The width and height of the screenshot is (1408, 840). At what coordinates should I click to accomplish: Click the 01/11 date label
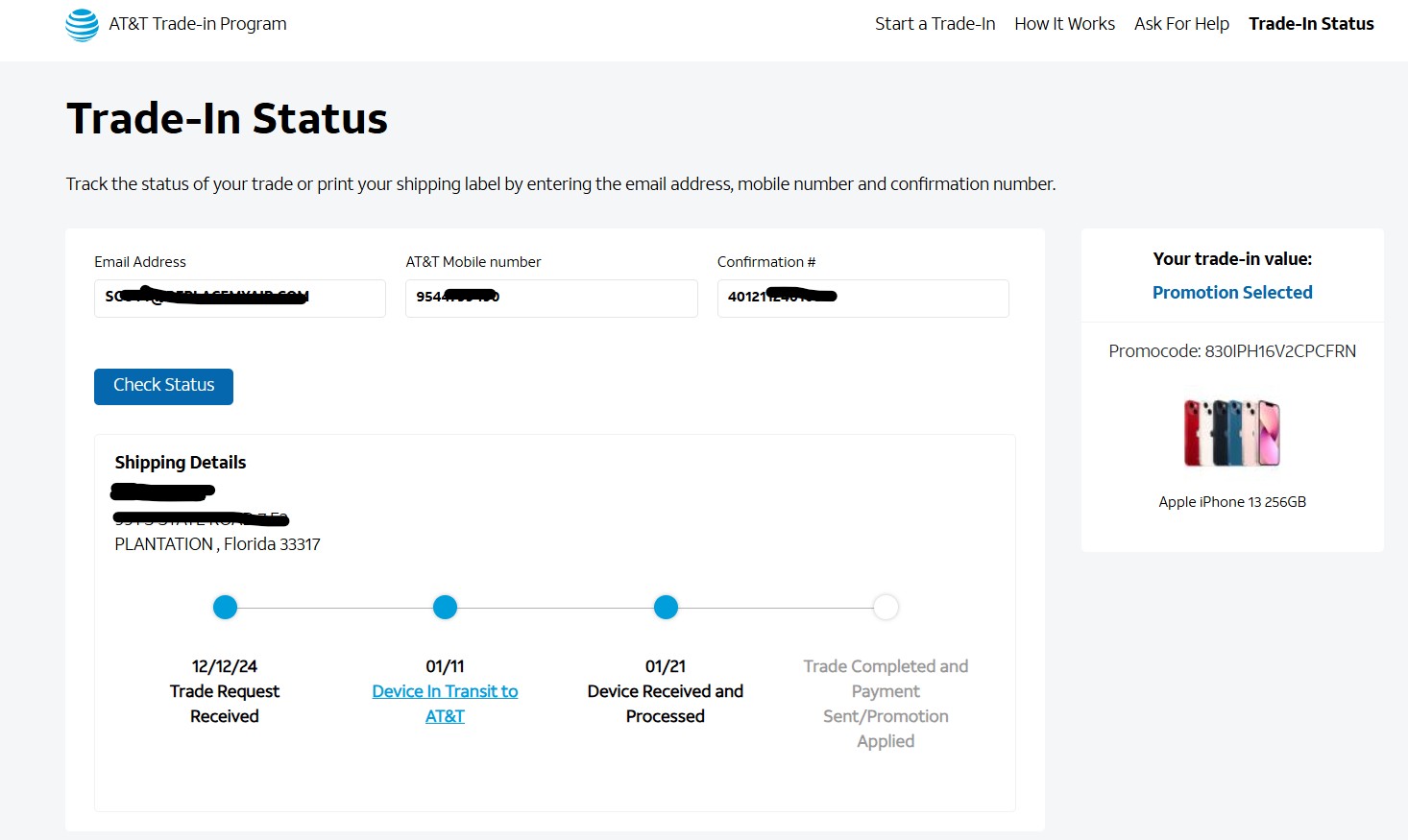445,666
